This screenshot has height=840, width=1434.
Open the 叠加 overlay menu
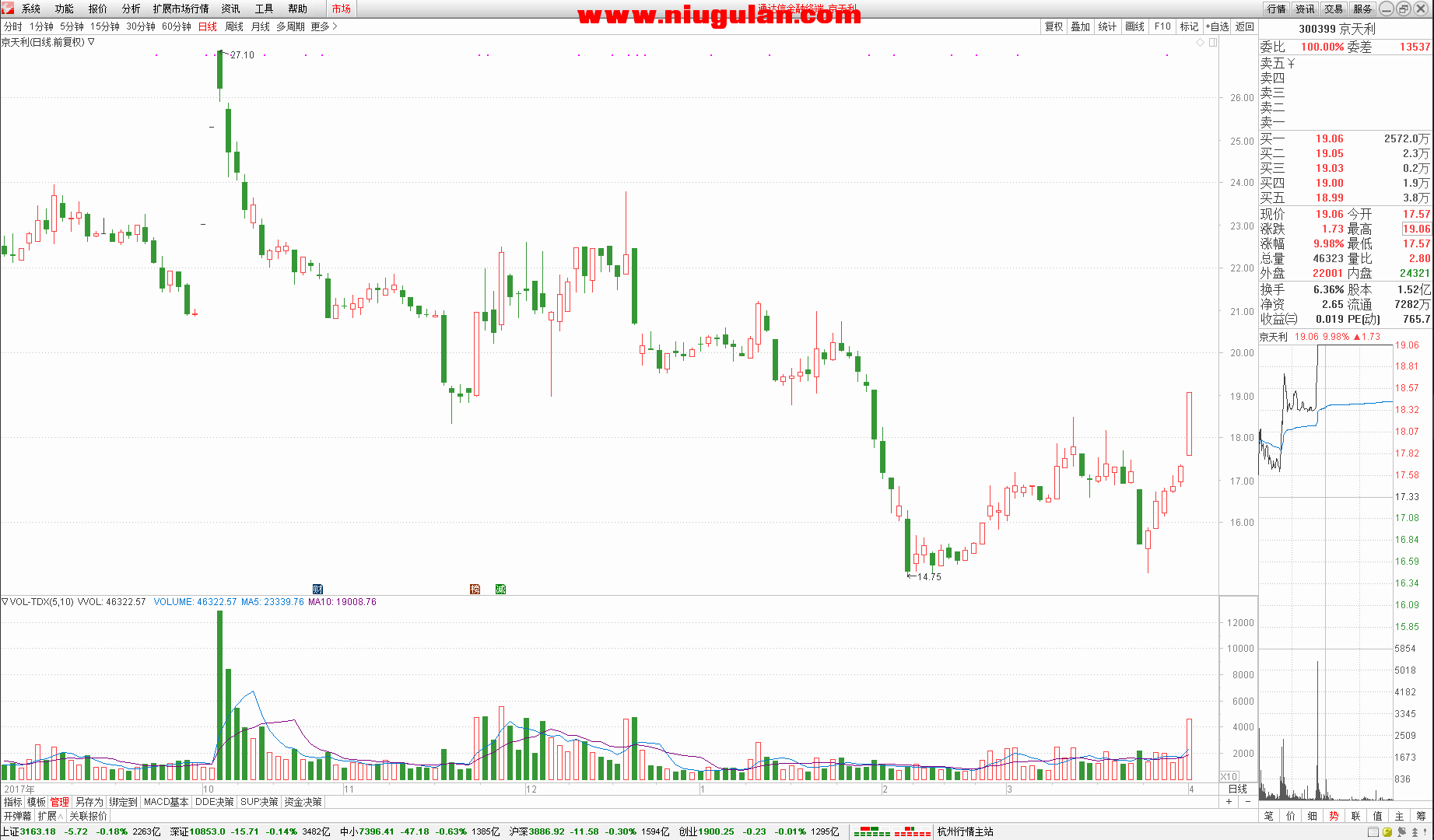(1081, 26)
